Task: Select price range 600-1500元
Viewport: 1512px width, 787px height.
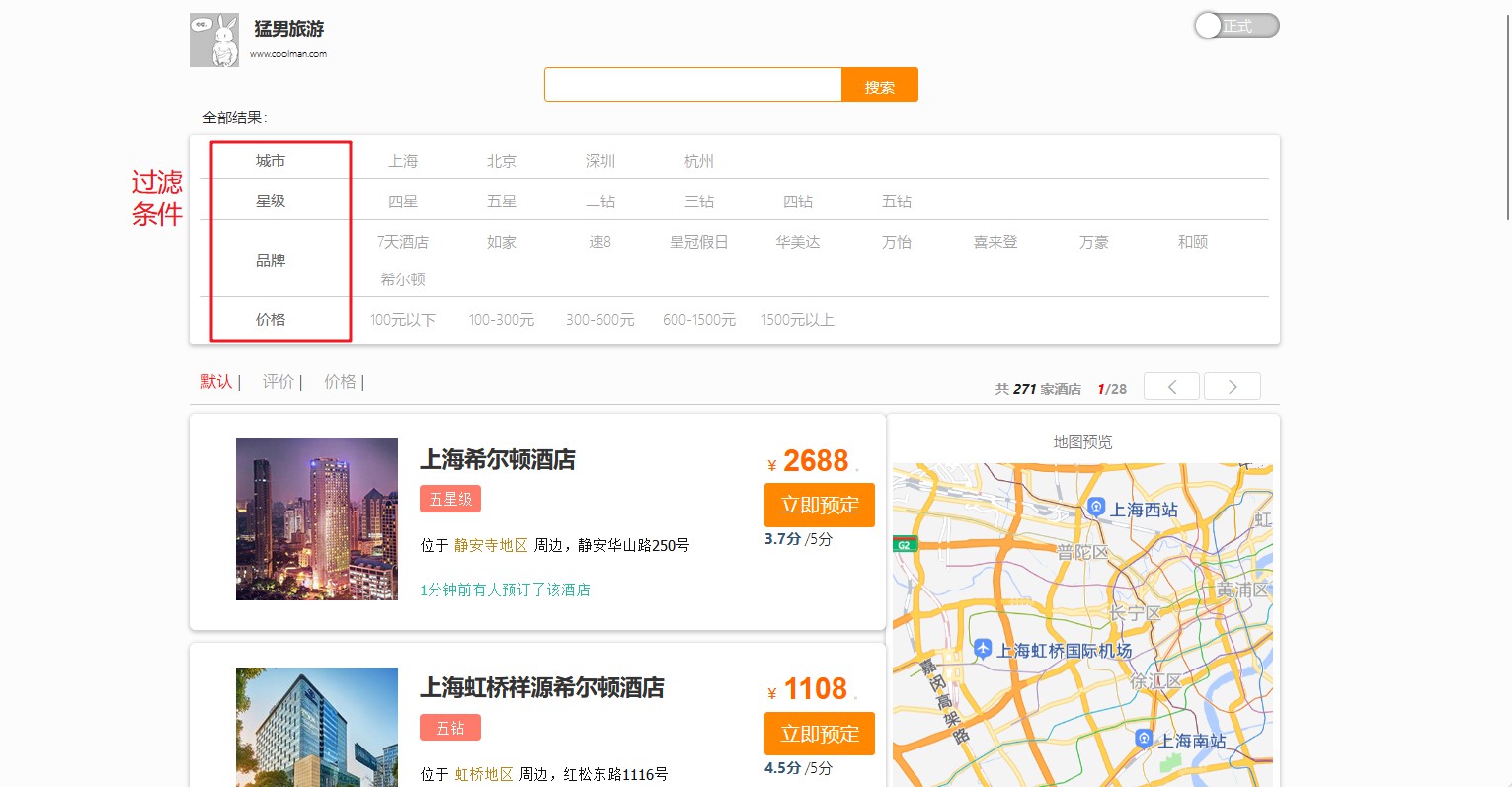Action: tap(699, 320)
